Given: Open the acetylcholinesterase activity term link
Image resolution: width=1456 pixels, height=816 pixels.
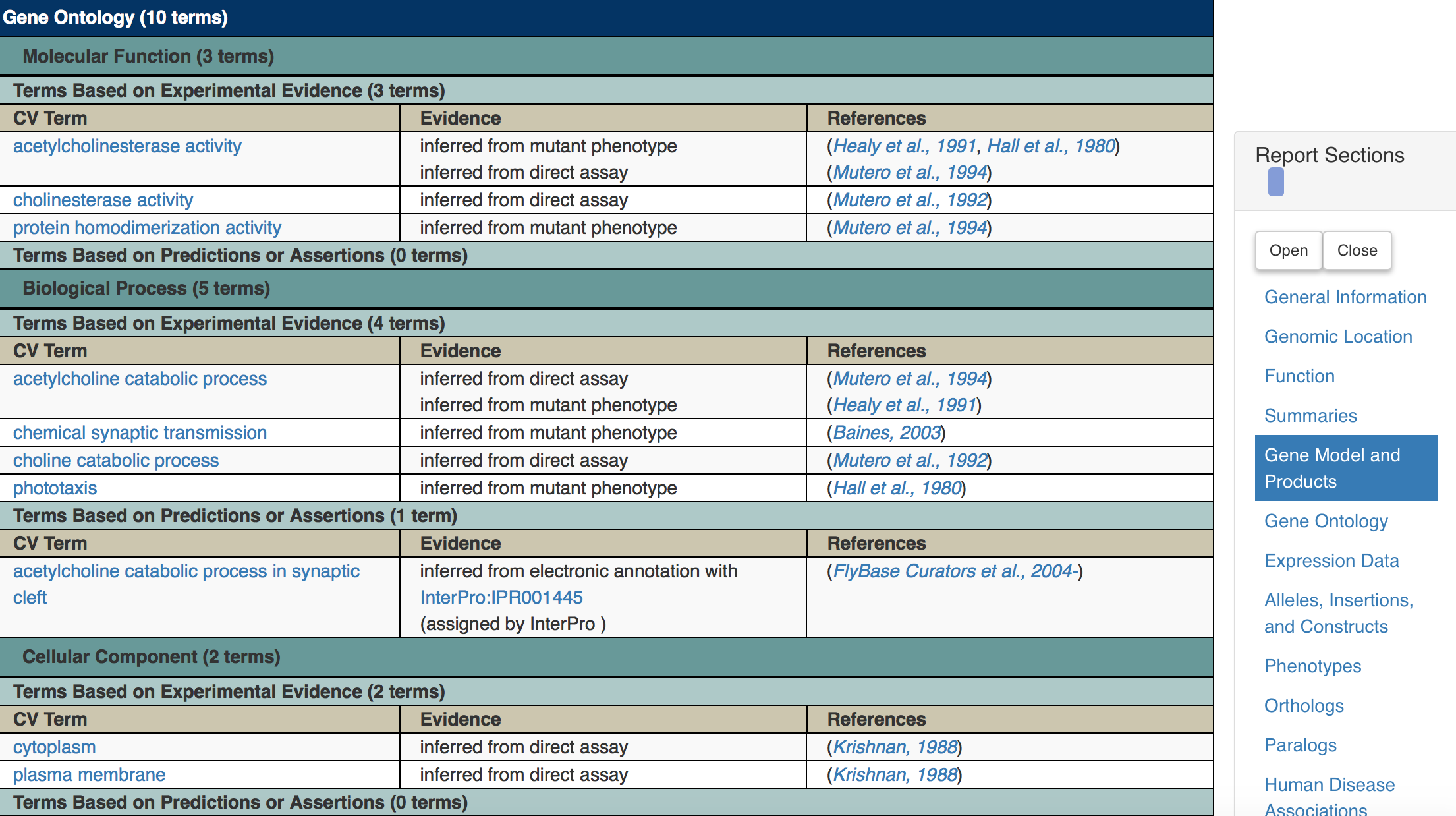Looking at the screenshot, I should (127, 146).
